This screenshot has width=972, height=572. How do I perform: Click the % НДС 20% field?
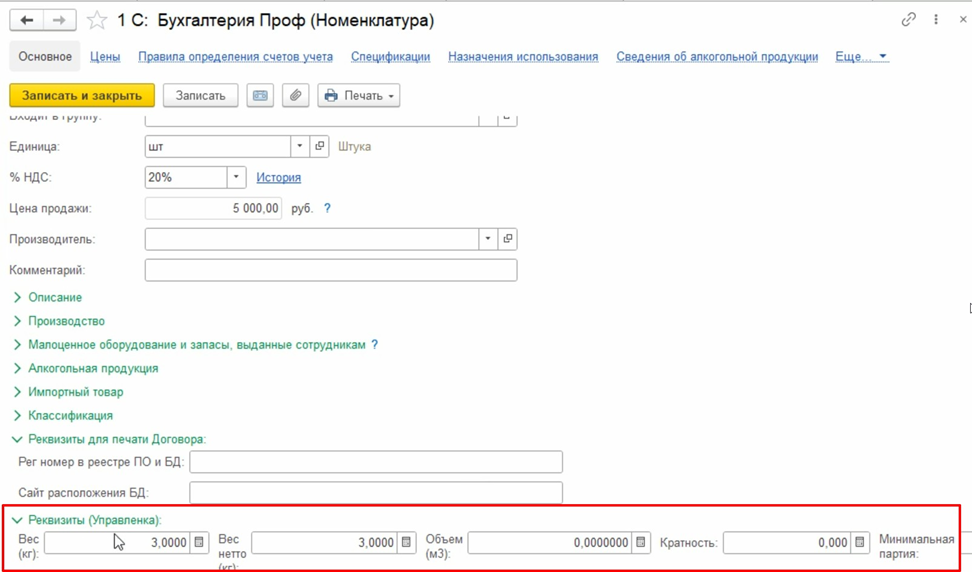coord(186,177)
